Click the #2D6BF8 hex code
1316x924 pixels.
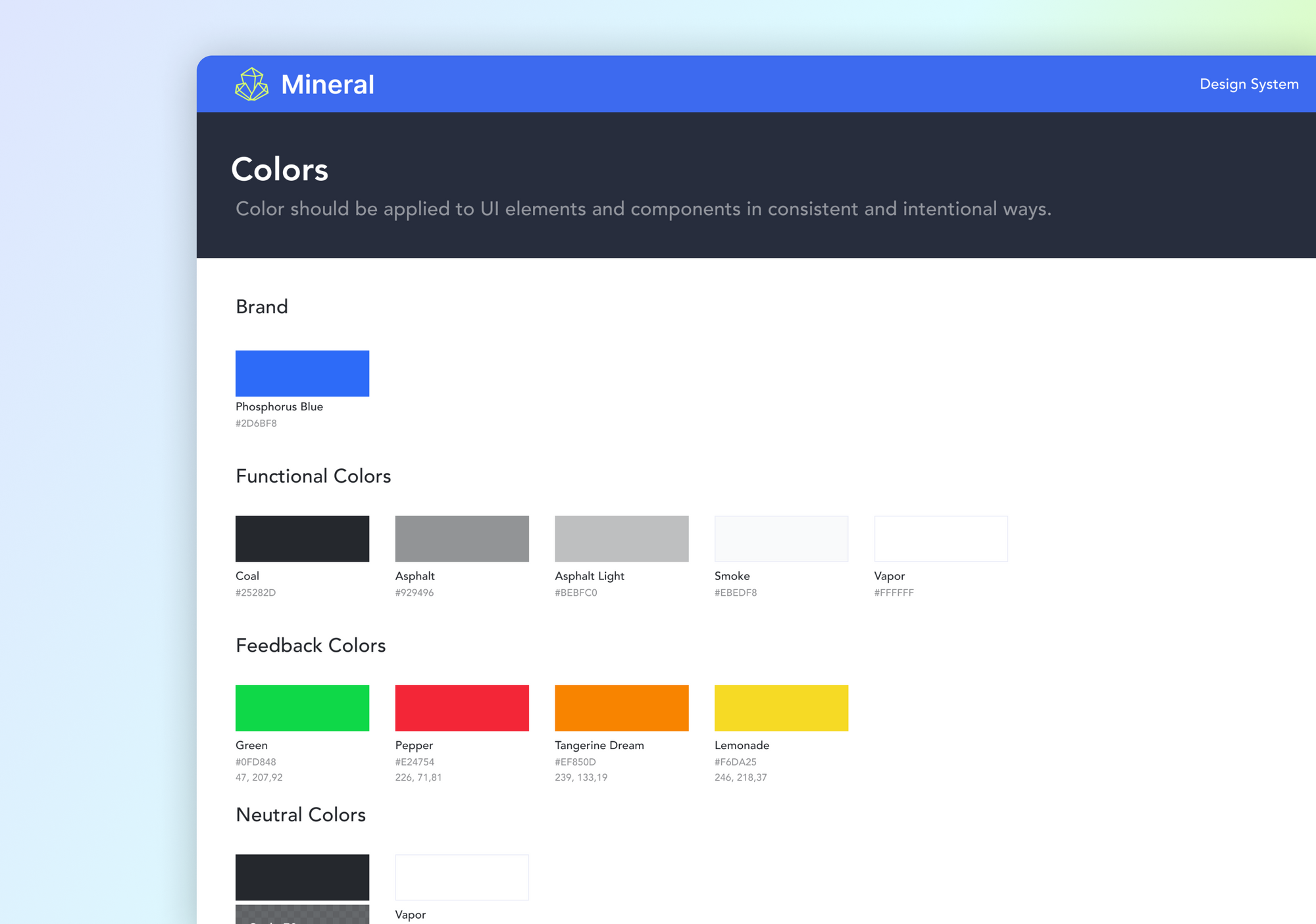(256, 424)
